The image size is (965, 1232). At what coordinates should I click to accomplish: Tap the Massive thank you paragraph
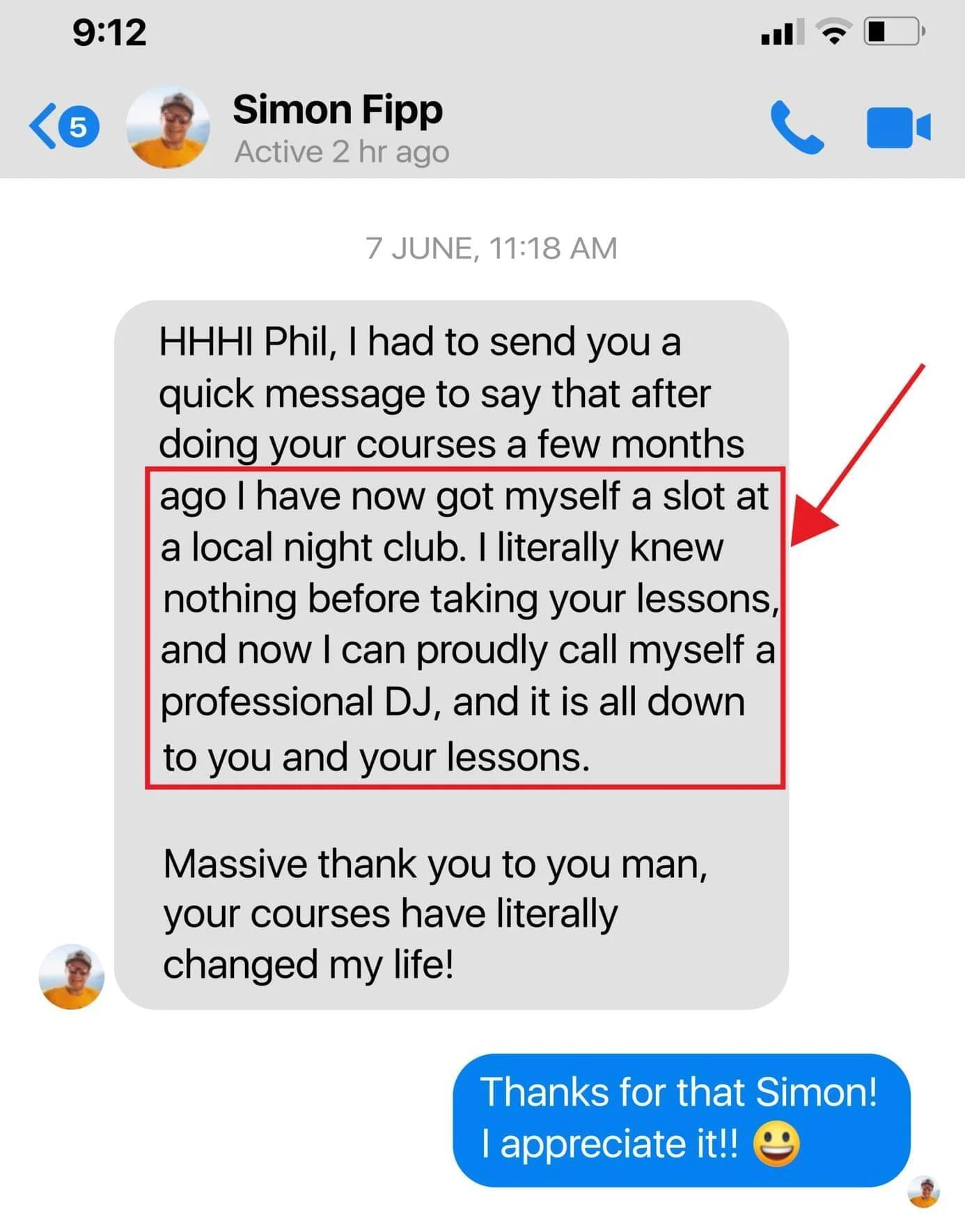(435, 914)
